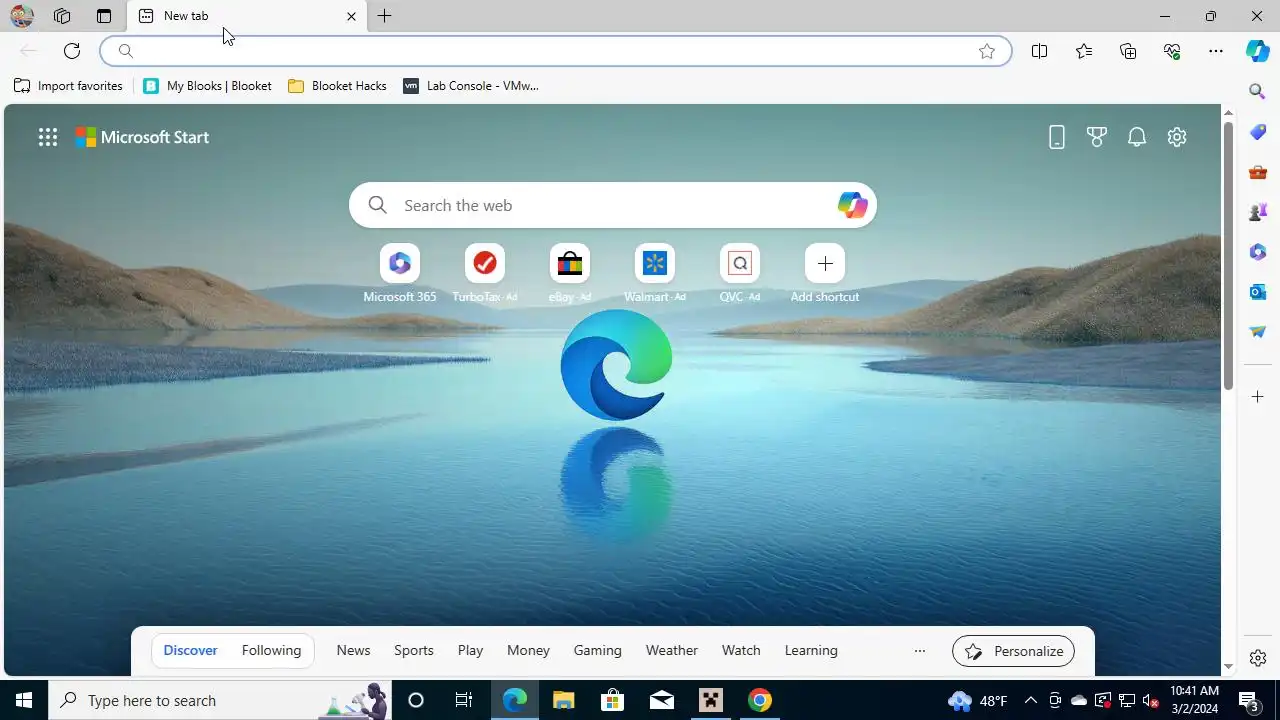Open the taskbar Task View
This screenshot has height=720, width=1280.
point(464,700)
